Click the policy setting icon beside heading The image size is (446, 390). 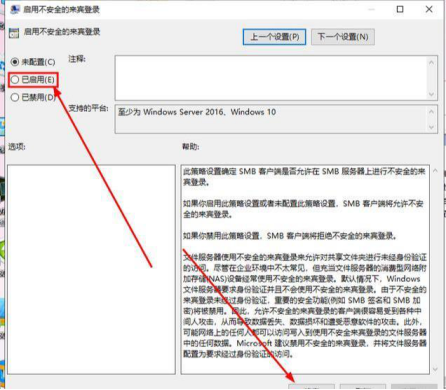(x=14, y=33)
